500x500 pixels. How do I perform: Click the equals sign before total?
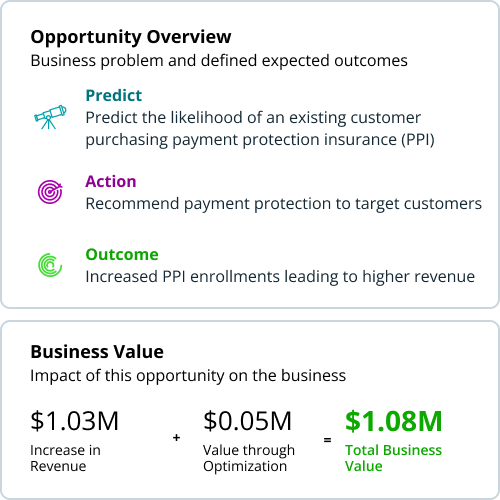point(327,440)
